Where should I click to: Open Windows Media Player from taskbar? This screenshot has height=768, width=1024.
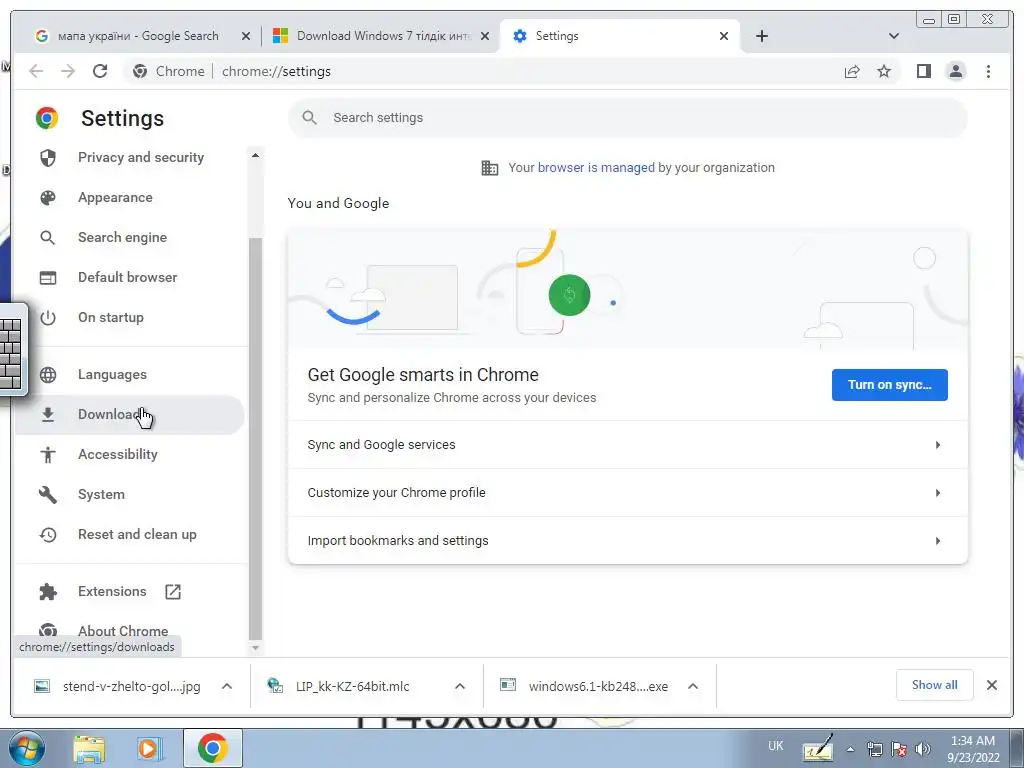150,749
